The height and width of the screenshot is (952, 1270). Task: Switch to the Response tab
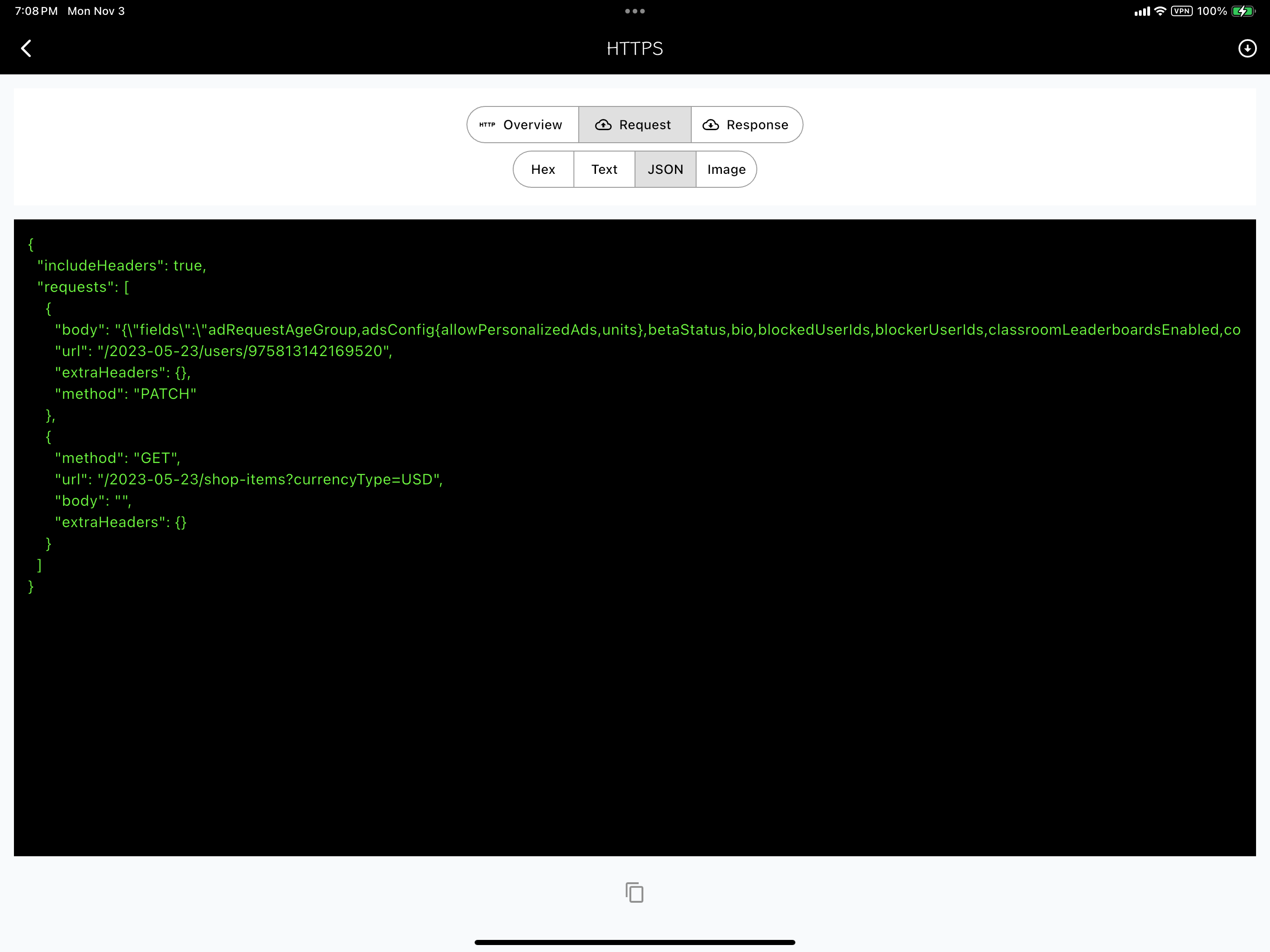click(747, 125)
